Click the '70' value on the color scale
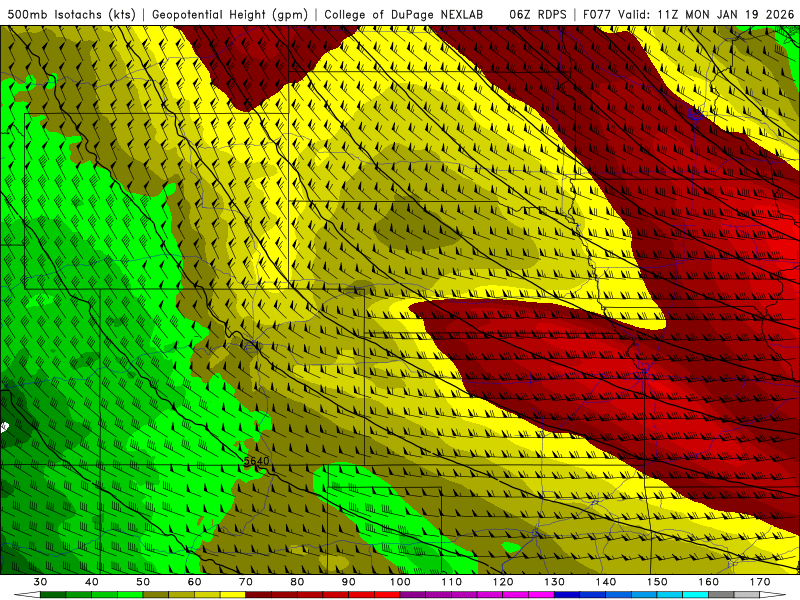This screenshot has height=600, width=800. point(246,582)
